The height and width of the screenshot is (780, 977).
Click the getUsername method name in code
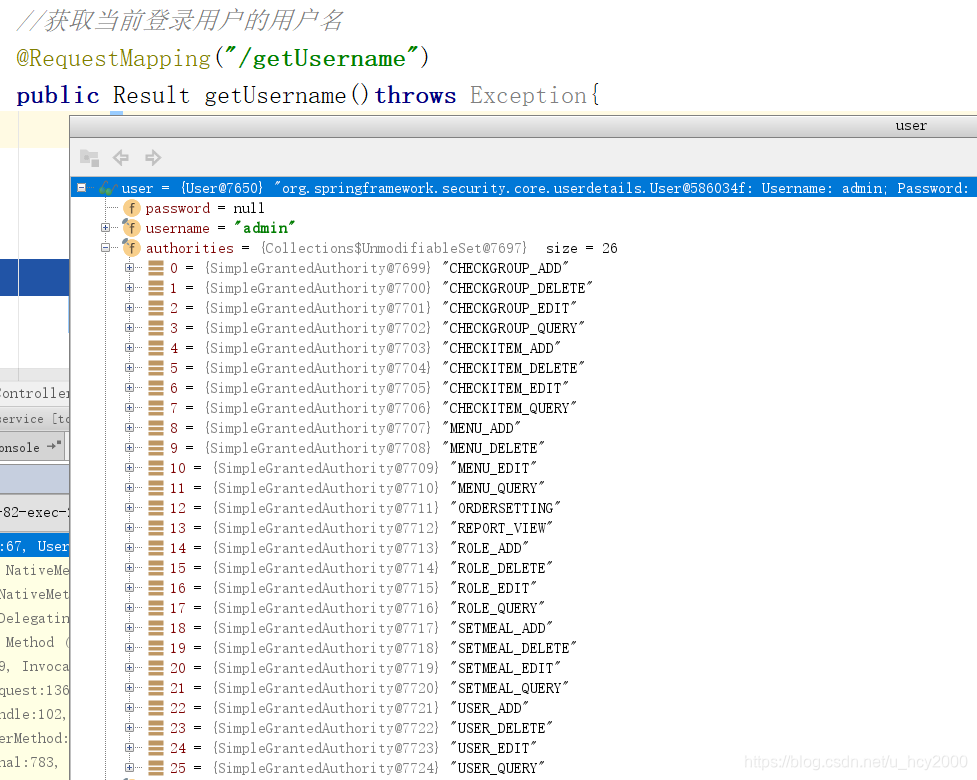(x=275, y=95)
